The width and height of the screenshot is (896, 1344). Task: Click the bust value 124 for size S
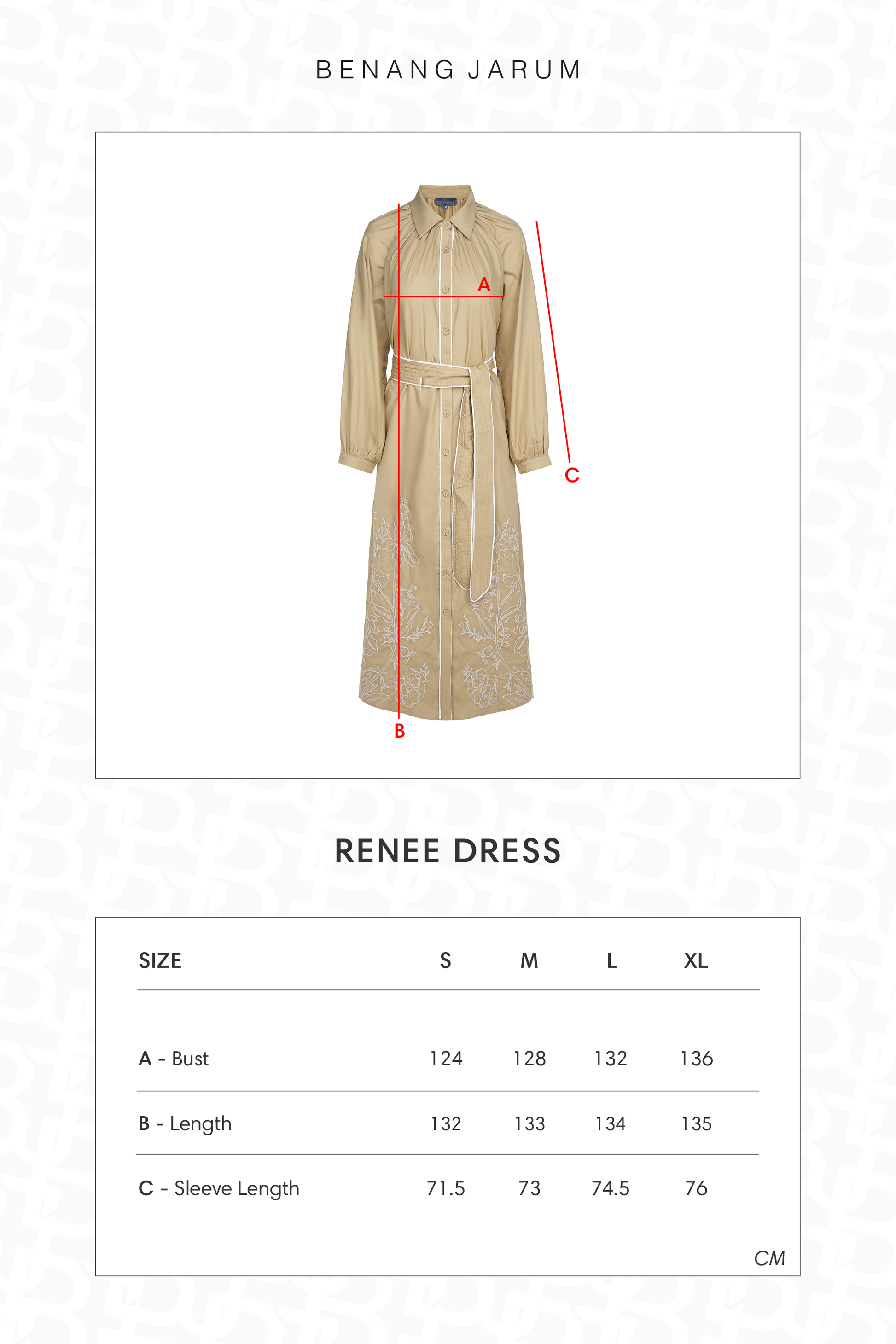[x=446, y=1059]
